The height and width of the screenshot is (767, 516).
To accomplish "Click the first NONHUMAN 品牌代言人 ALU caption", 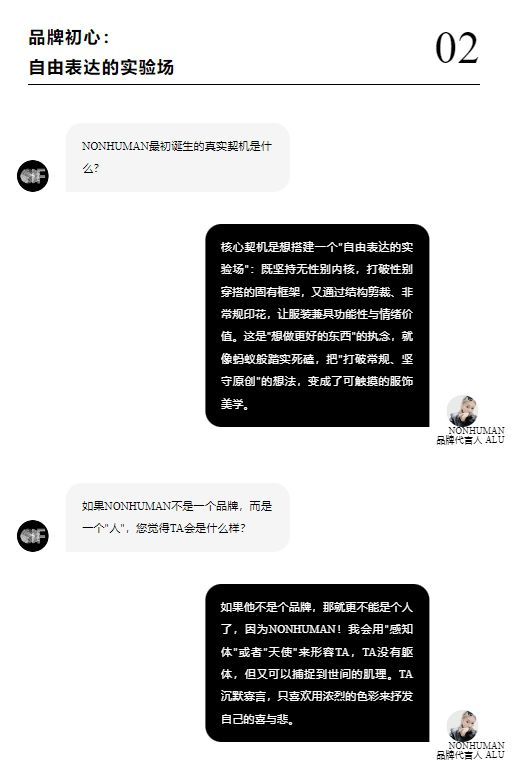I will [x=471, y=435].
